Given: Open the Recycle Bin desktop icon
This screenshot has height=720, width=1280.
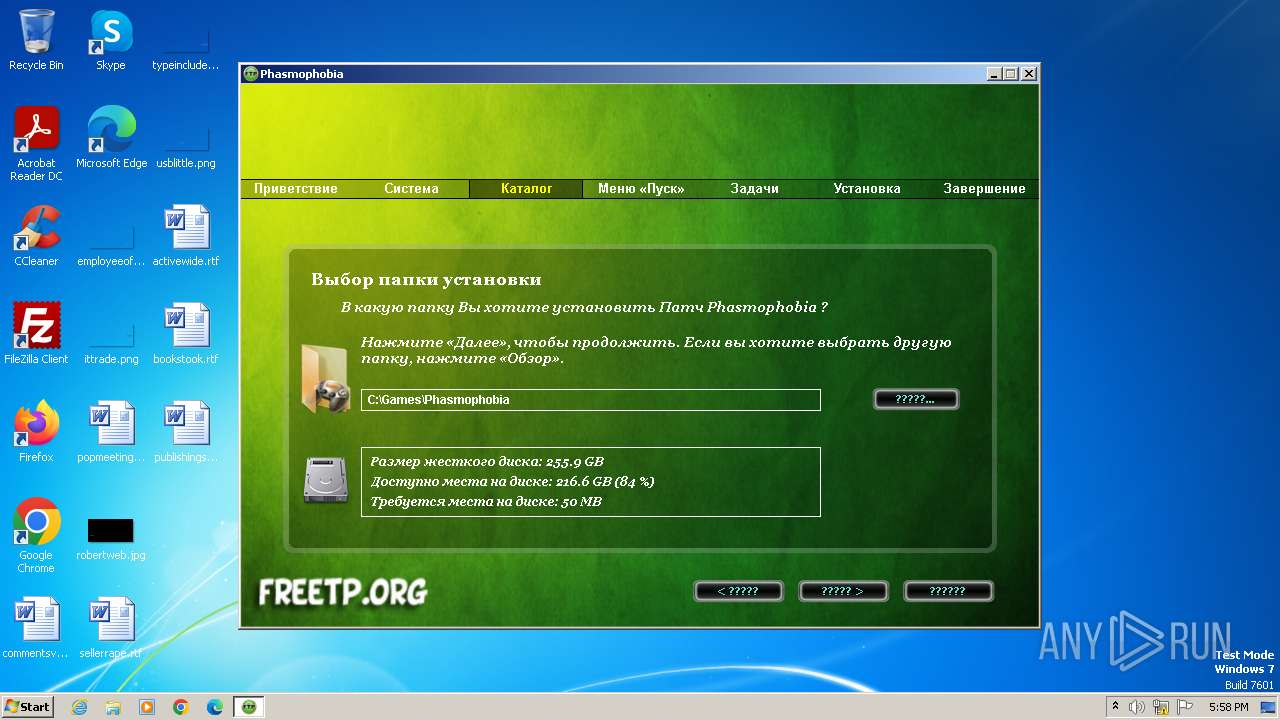Looking at the screenshot, I should point(36,40).
